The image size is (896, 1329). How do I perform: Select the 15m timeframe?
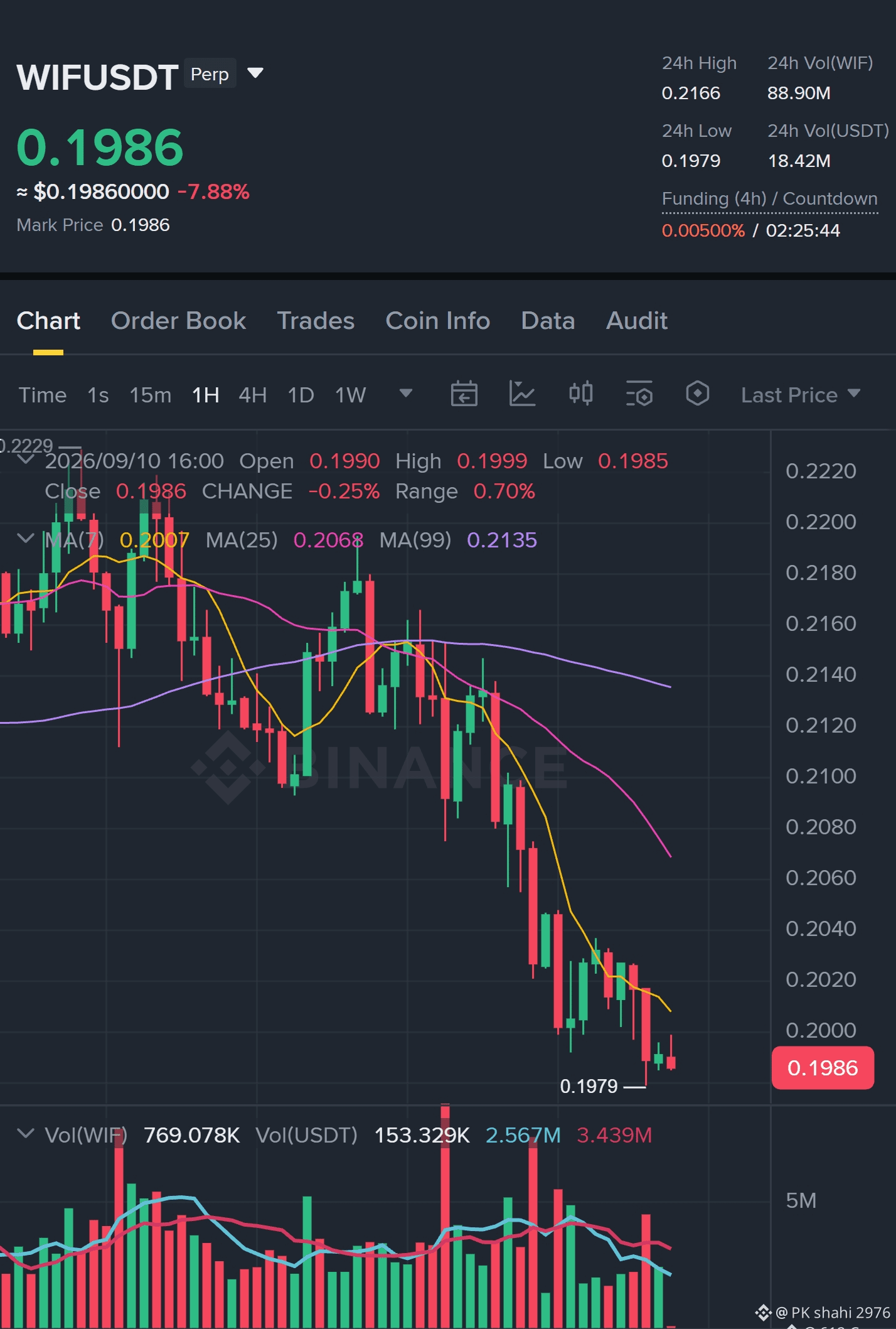point(151,395)
